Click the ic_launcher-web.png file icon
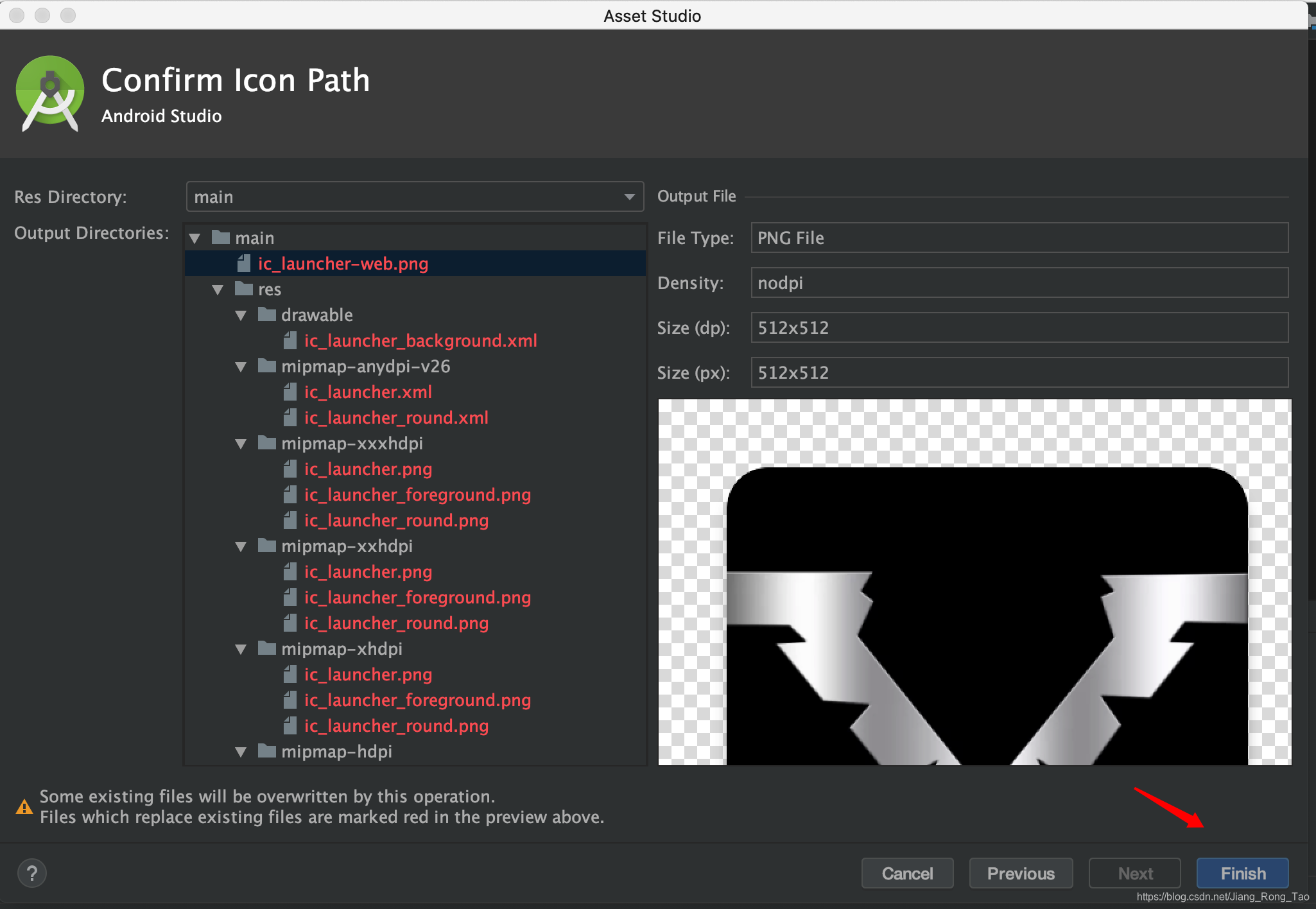This screenshot has width=1316, height=909. (243, 264)
